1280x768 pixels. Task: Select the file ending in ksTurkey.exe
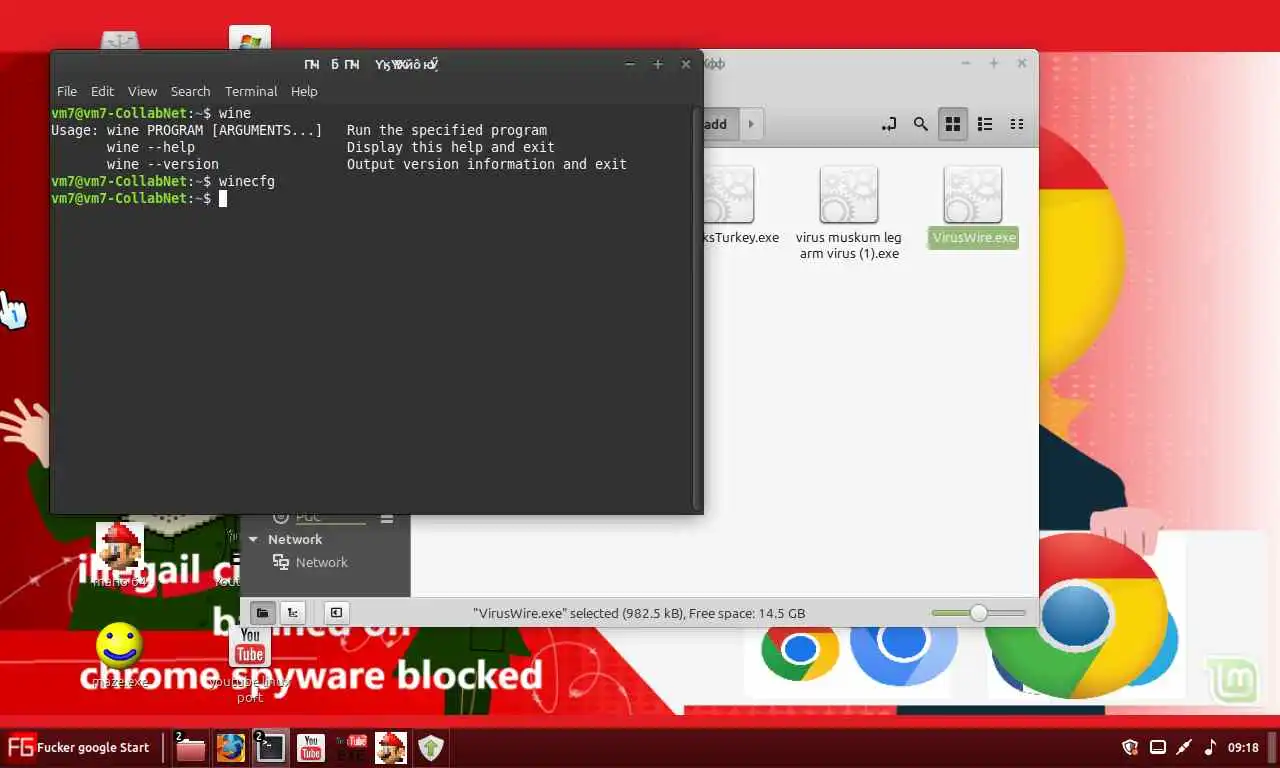tap(739, 205)
